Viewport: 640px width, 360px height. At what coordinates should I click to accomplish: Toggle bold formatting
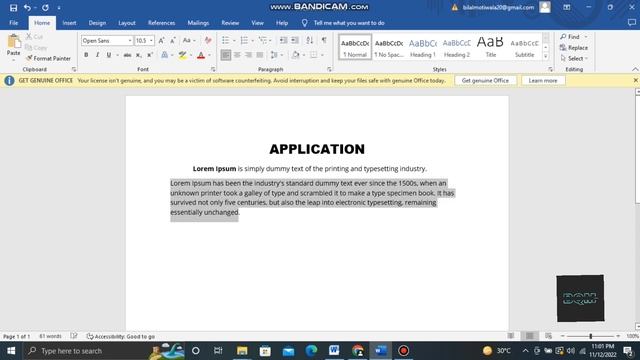tap(86, 55)
